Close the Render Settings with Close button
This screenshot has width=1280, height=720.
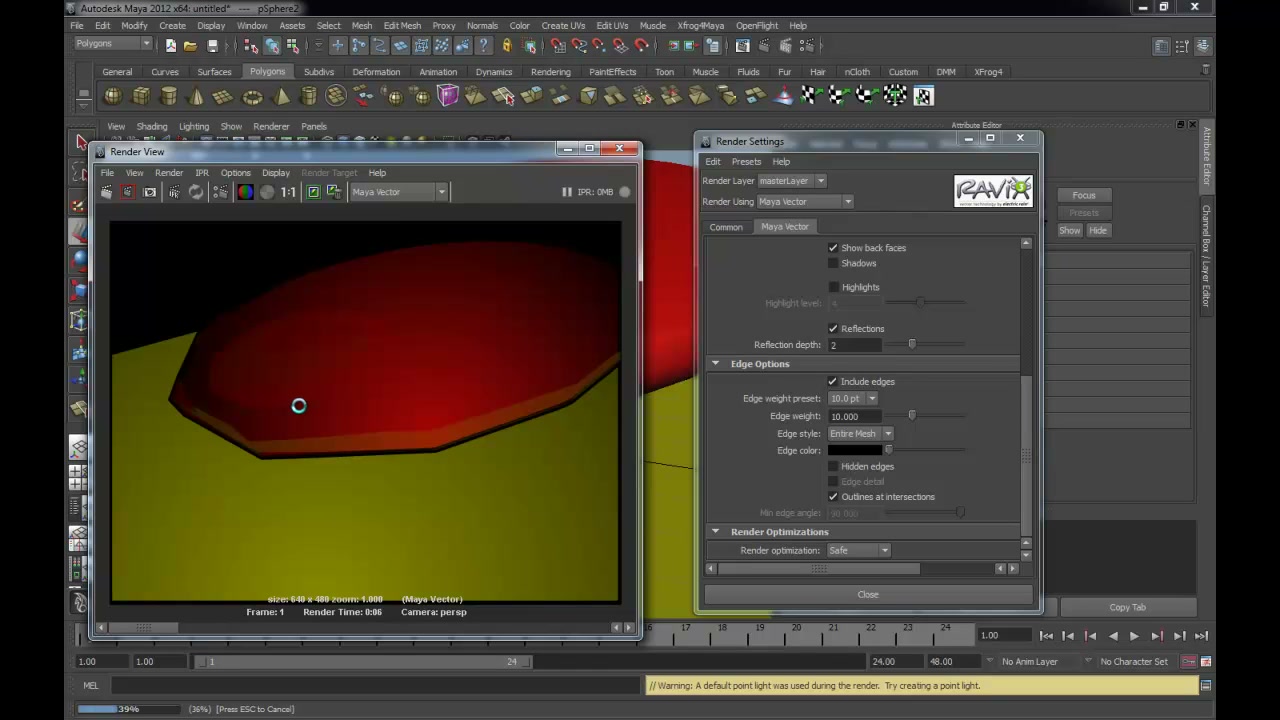pos(868,595)
